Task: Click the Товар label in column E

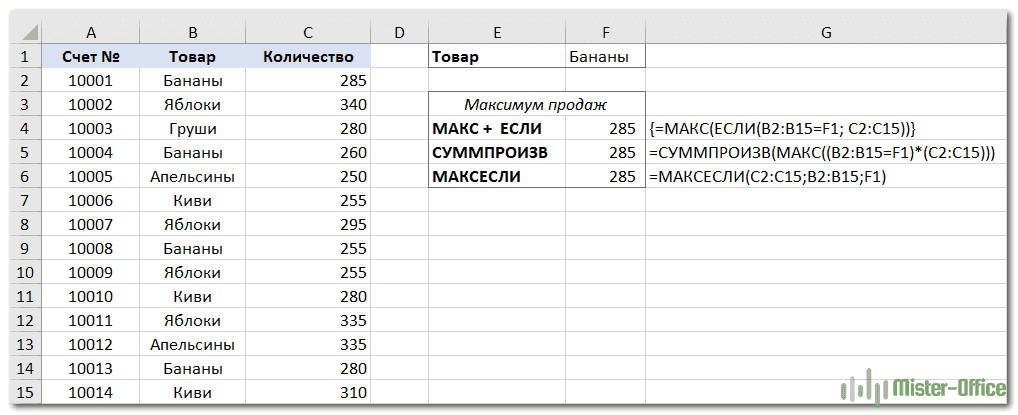Action: tap(456, 57)
